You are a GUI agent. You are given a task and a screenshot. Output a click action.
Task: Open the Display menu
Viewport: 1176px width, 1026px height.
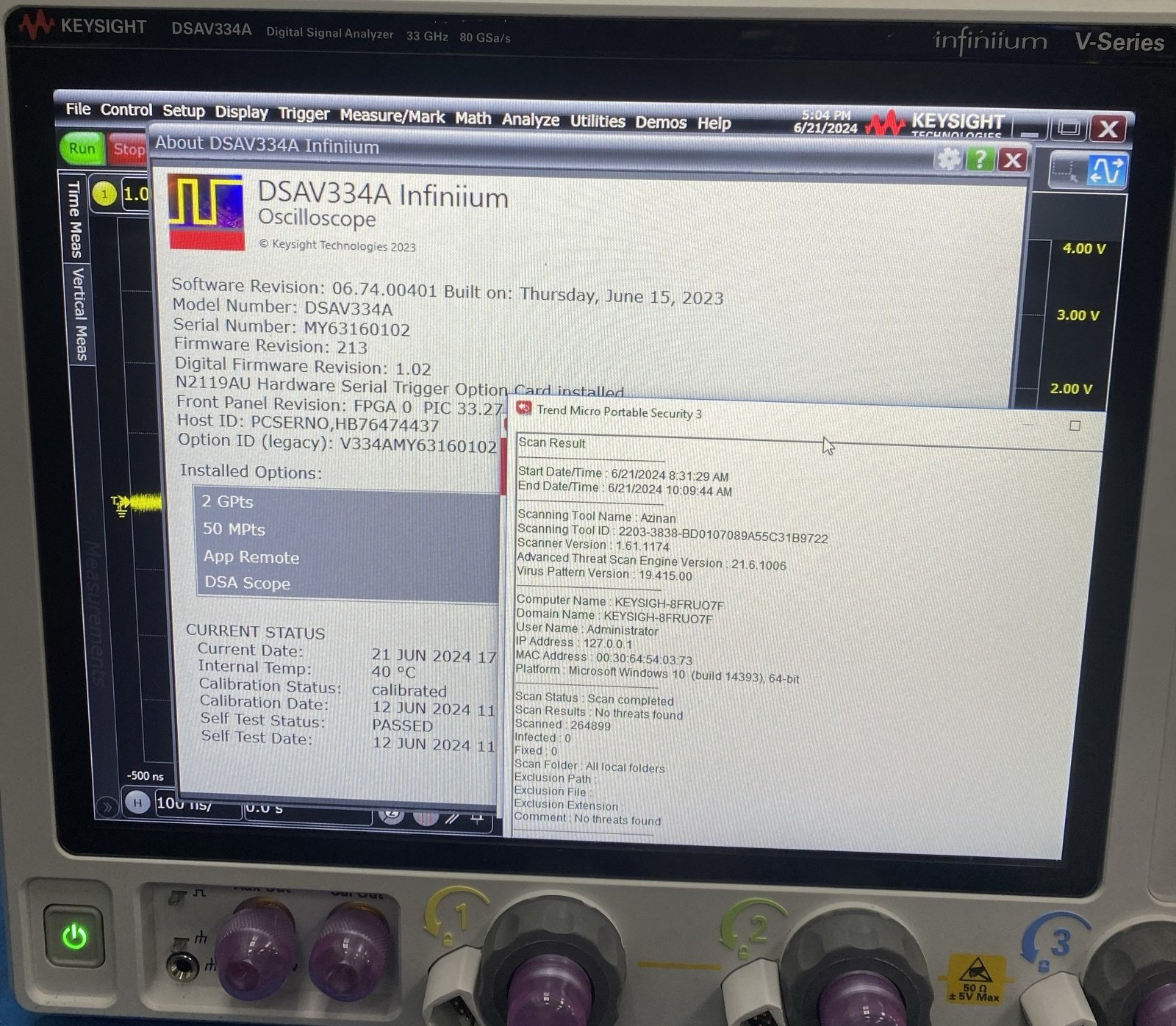pyautogui.click(x=241, y=112)
